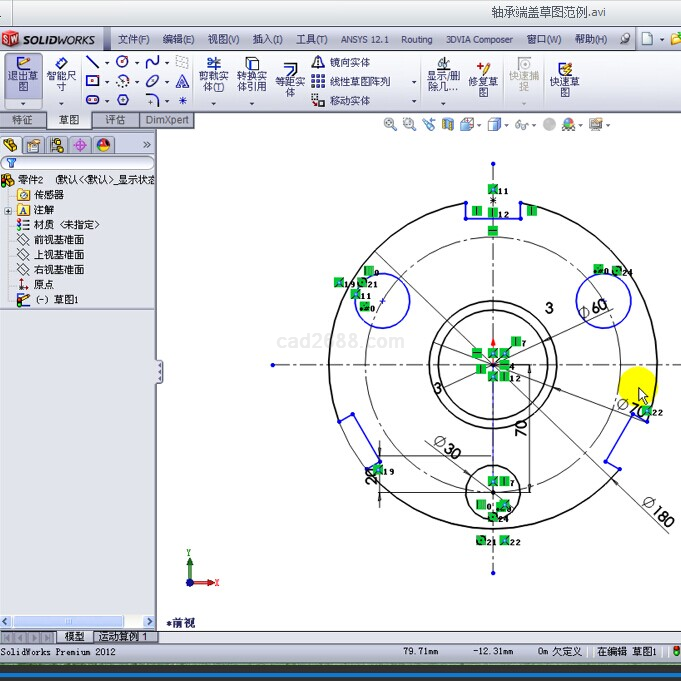The height and width of the screenshot is (681, 681).
Task: Switch to the 特征 features tab
Action: point(22,120)
